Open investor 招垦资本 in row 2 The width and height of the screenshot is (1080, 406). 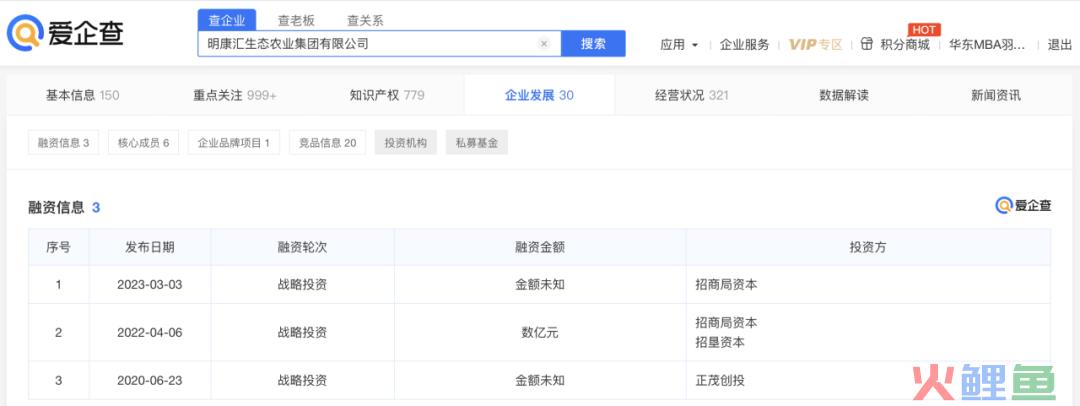pos(720,342)
